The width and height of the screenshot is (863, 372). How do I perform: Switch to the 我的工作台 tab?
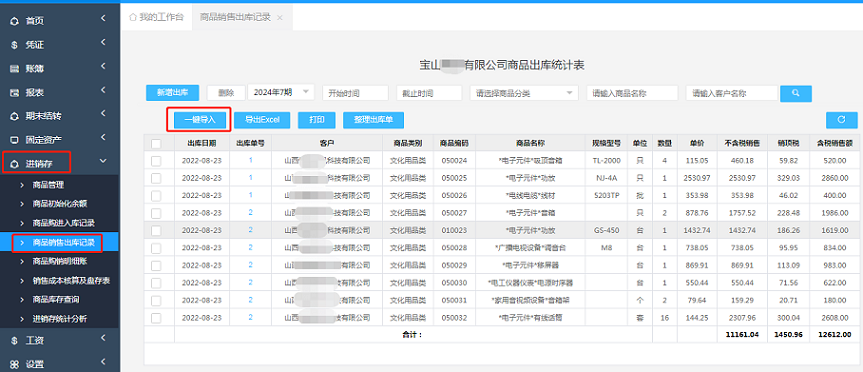156,17
